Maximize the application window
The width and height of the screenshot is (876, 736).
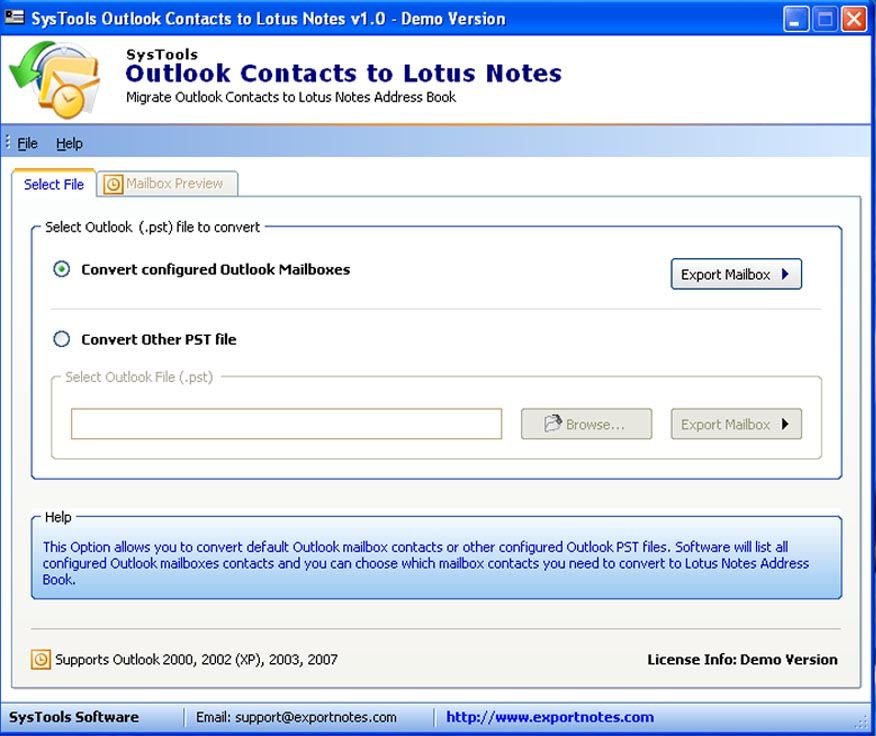tap(825, 19)
